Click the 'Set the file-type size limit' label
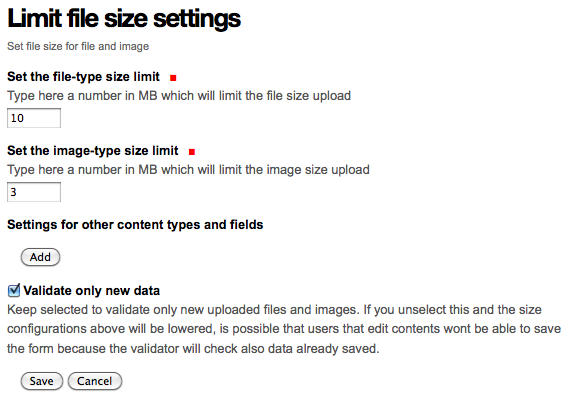Image resolution: width=573 pixels, height=405 pixels. tap(83, 77)
